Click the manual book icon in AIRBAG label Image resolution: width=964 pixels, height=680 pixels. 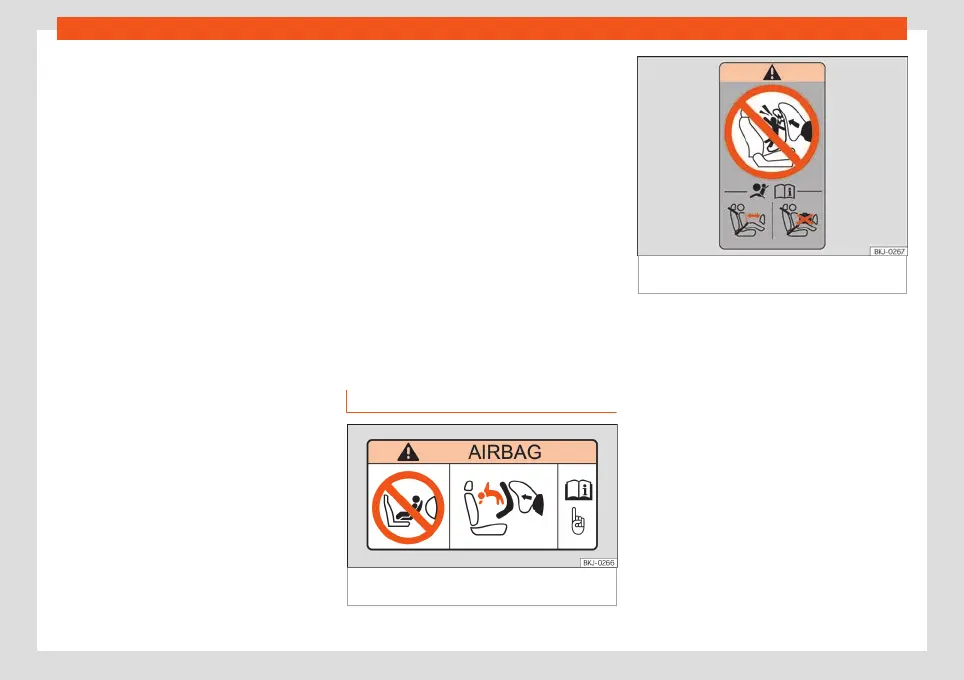coord(579,490)
